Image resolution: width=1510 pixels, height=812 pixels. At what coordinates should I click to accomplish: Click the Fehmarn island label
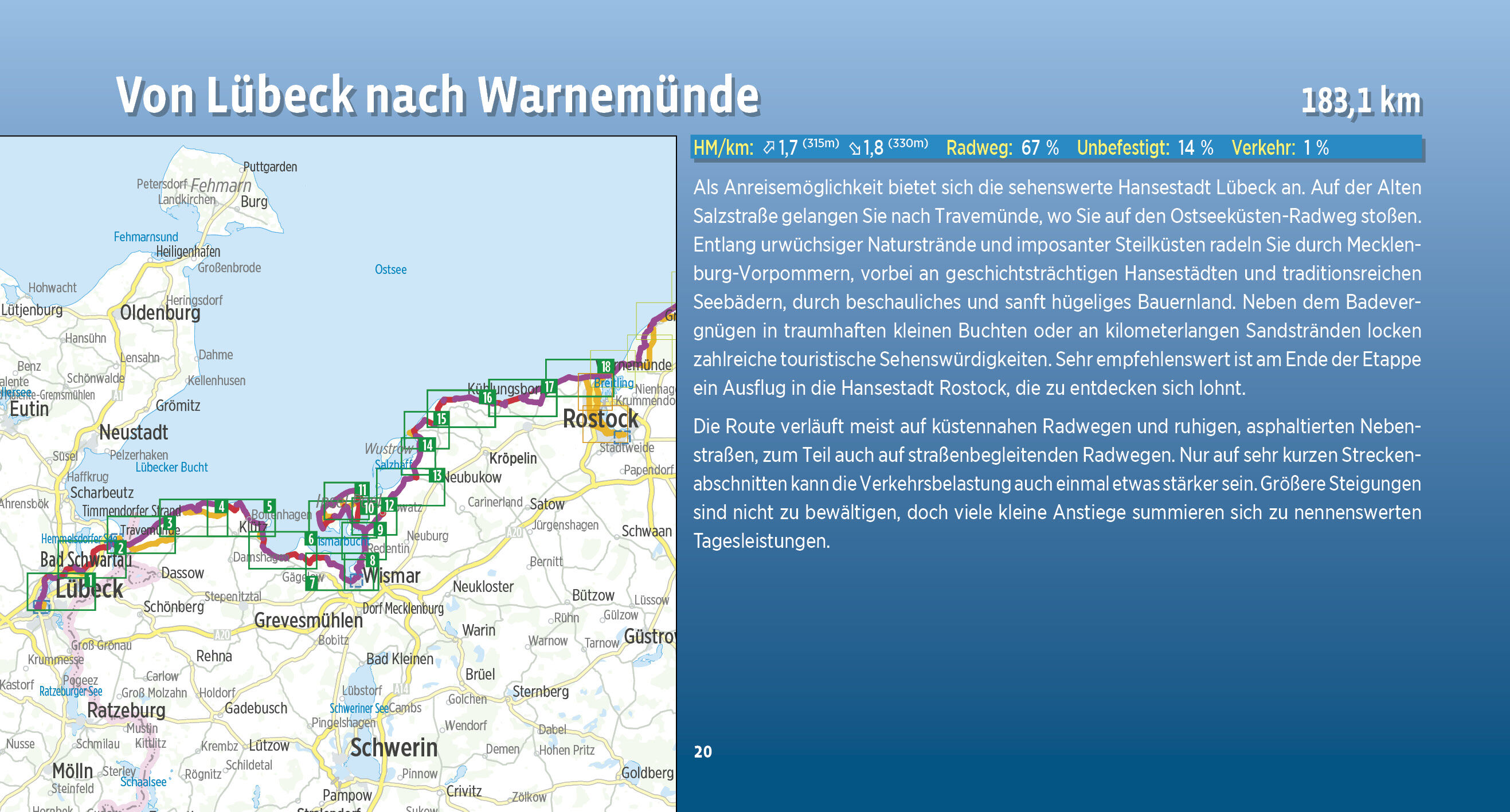pyautogui.click(x=220, y=186)
